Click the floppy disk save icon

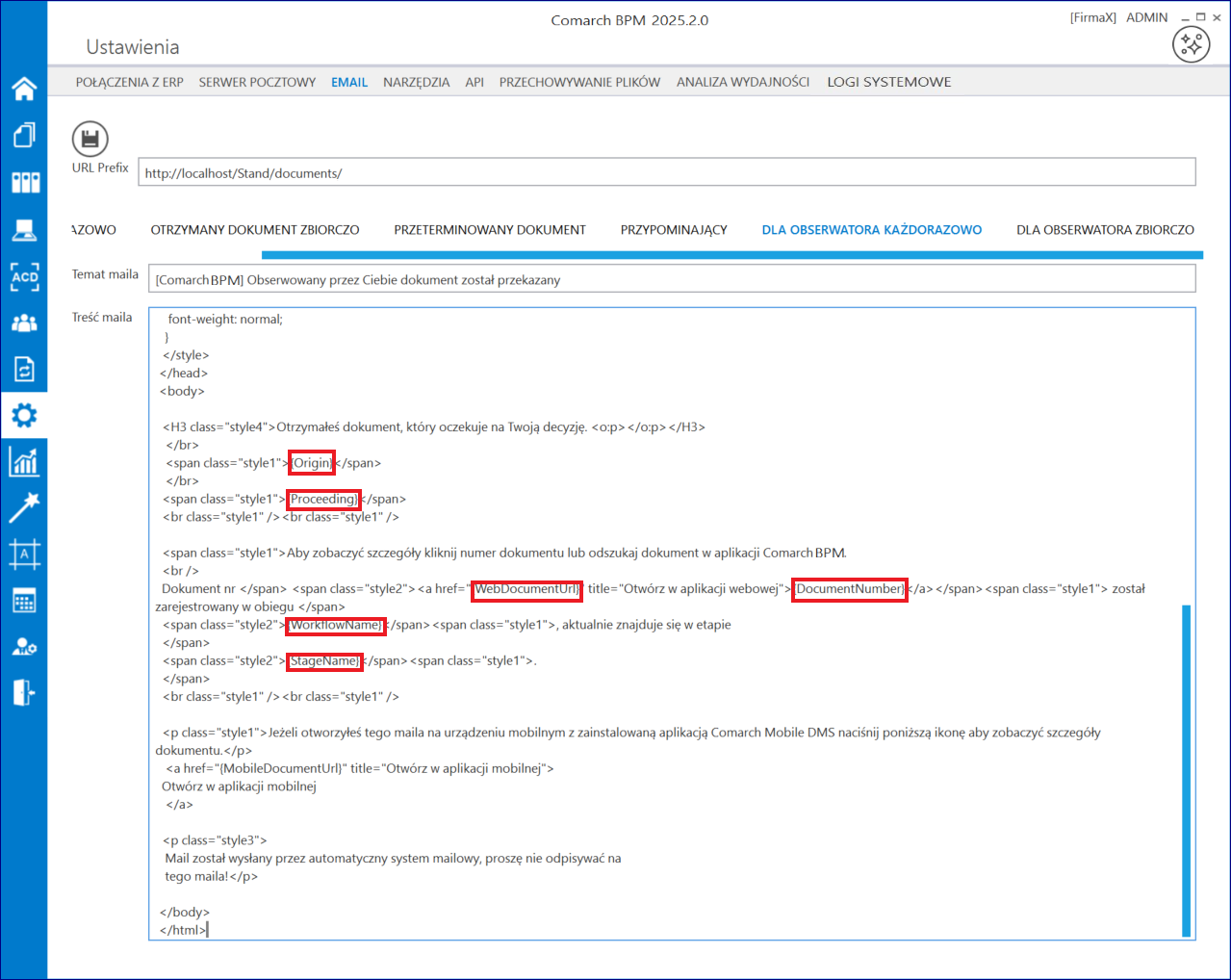[90, 140]
